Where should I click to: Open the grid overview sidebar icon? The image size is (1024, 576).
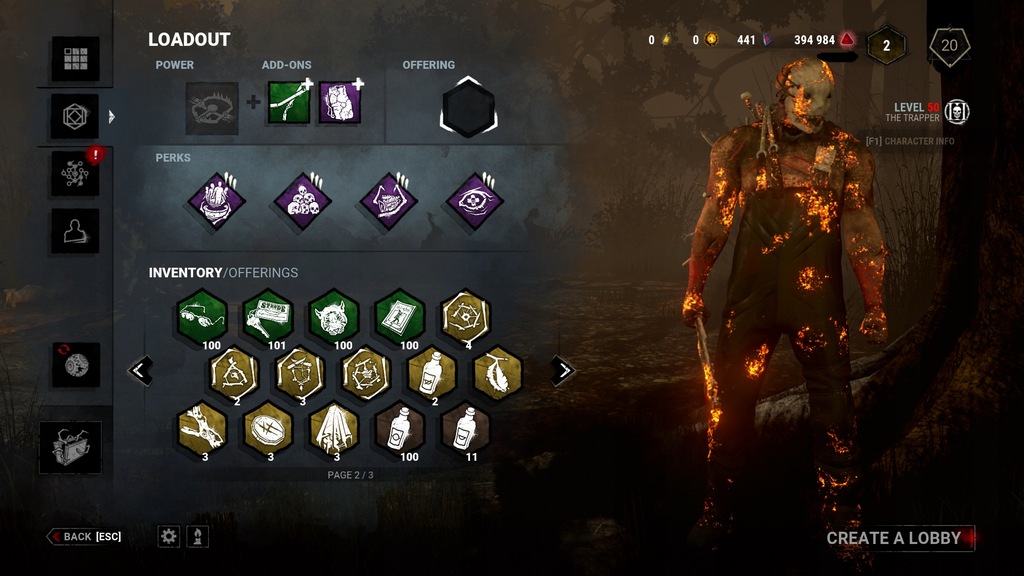(x=75, y=59)
